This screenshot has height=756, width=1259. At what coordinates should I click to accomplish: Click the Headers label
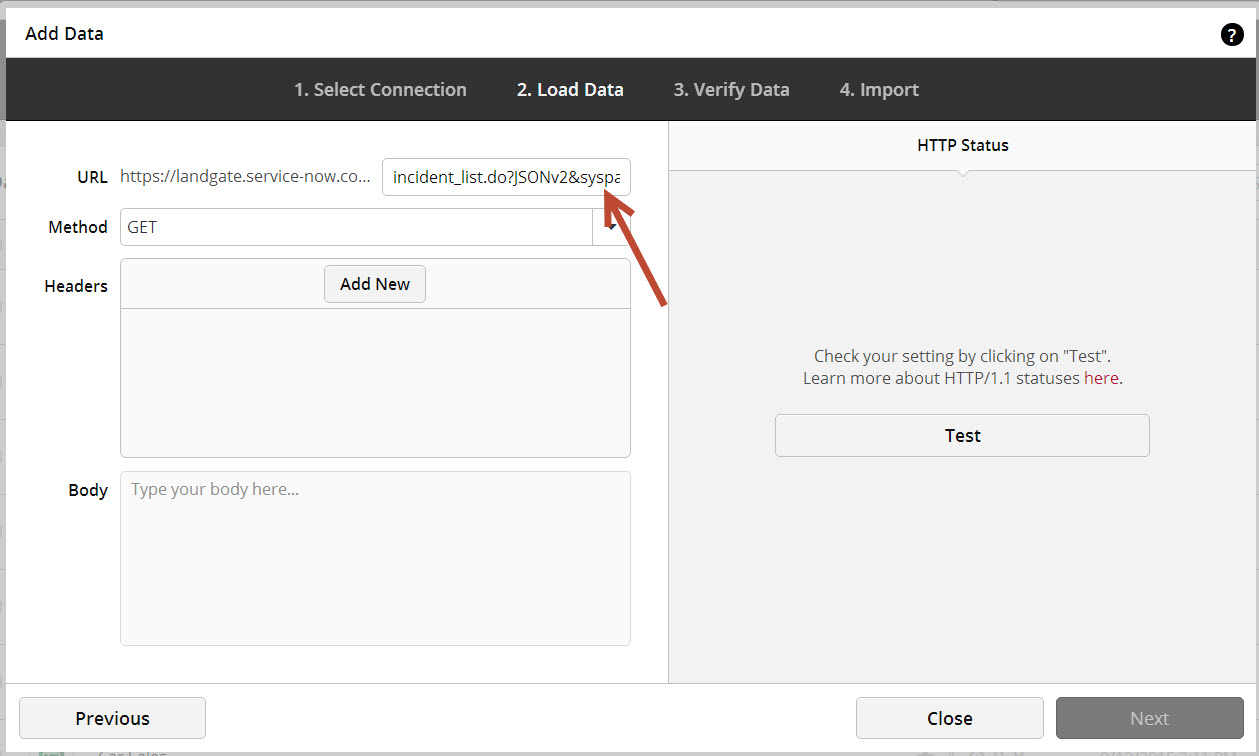coord(76,286)
